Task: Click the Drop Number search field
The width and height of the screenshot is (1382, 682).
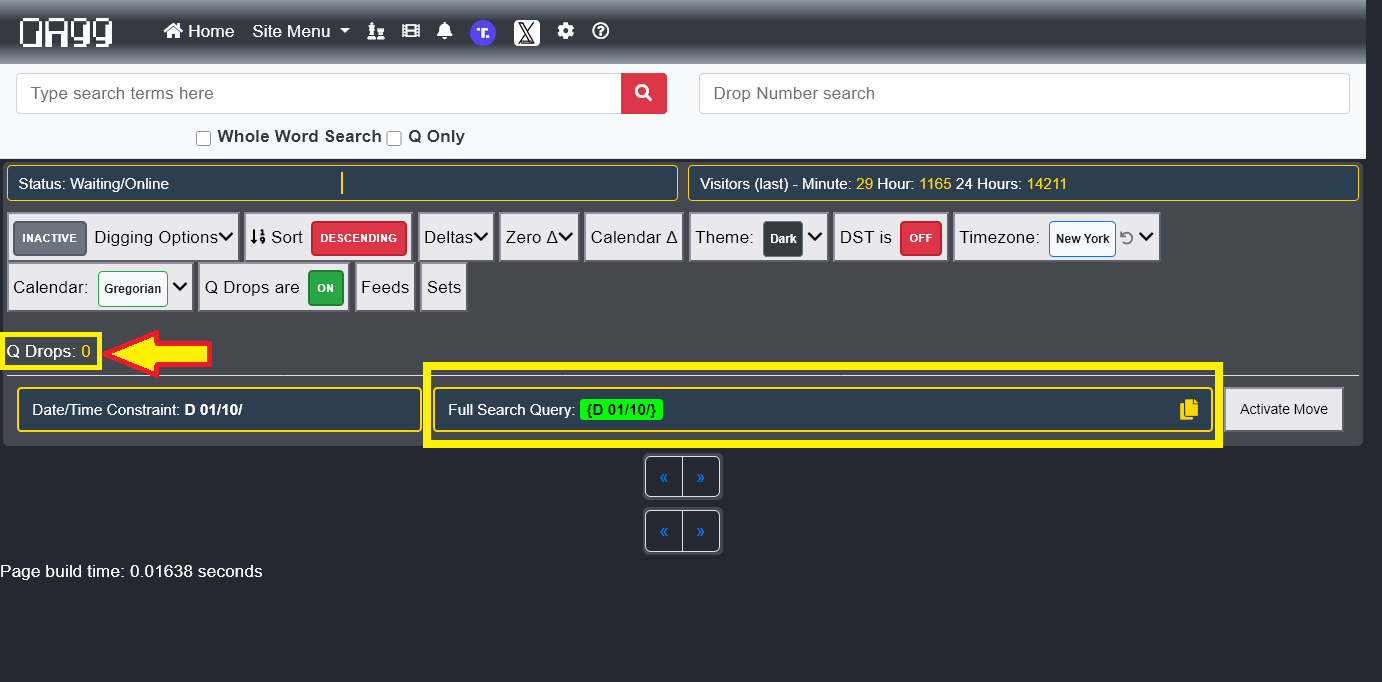Action: click(1023, 93)
